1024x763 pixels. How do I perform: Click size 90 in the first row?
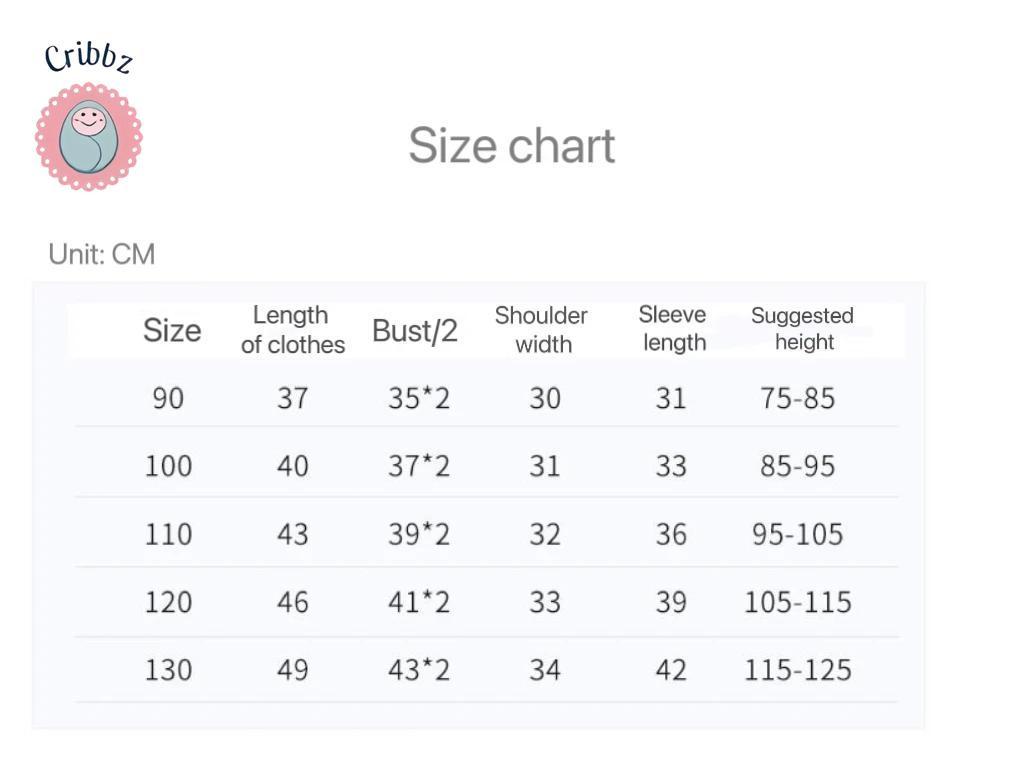(168, 398)
